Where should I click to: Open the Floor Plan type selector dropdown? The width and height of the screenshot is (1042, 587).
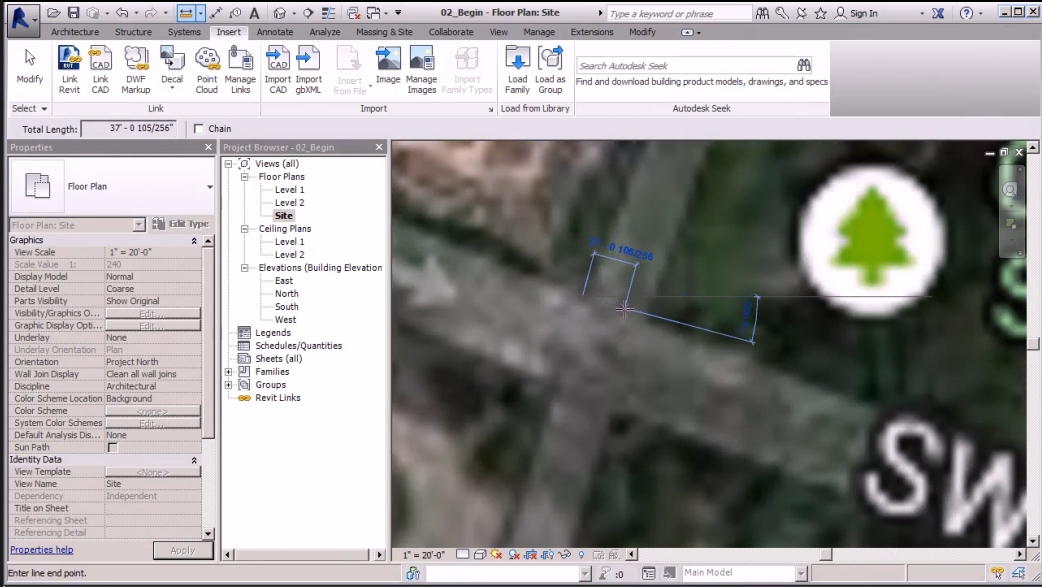(x=209, y=187)
